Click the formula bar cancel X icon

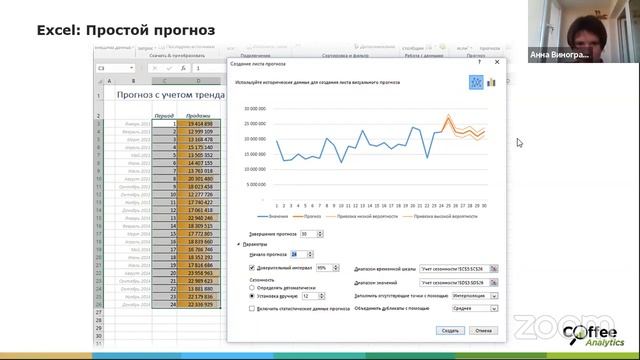[155, 68]
